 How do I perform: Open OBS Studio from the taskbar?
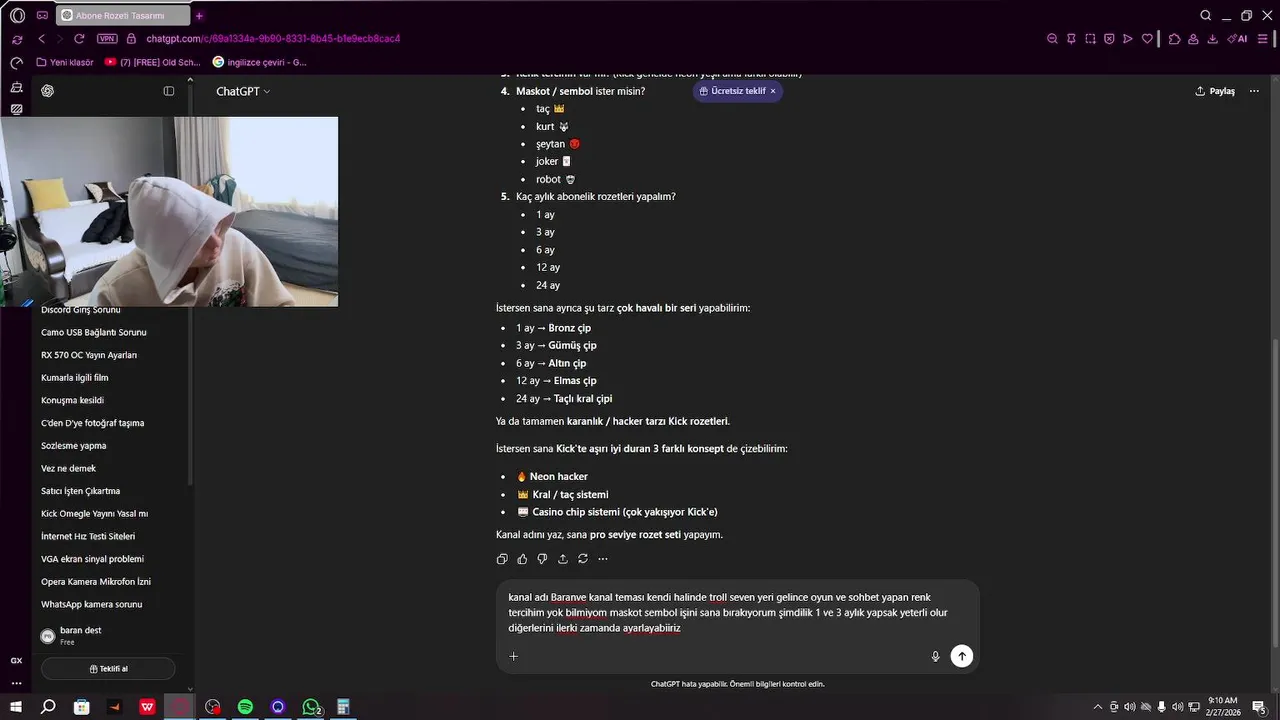point(213,707)
